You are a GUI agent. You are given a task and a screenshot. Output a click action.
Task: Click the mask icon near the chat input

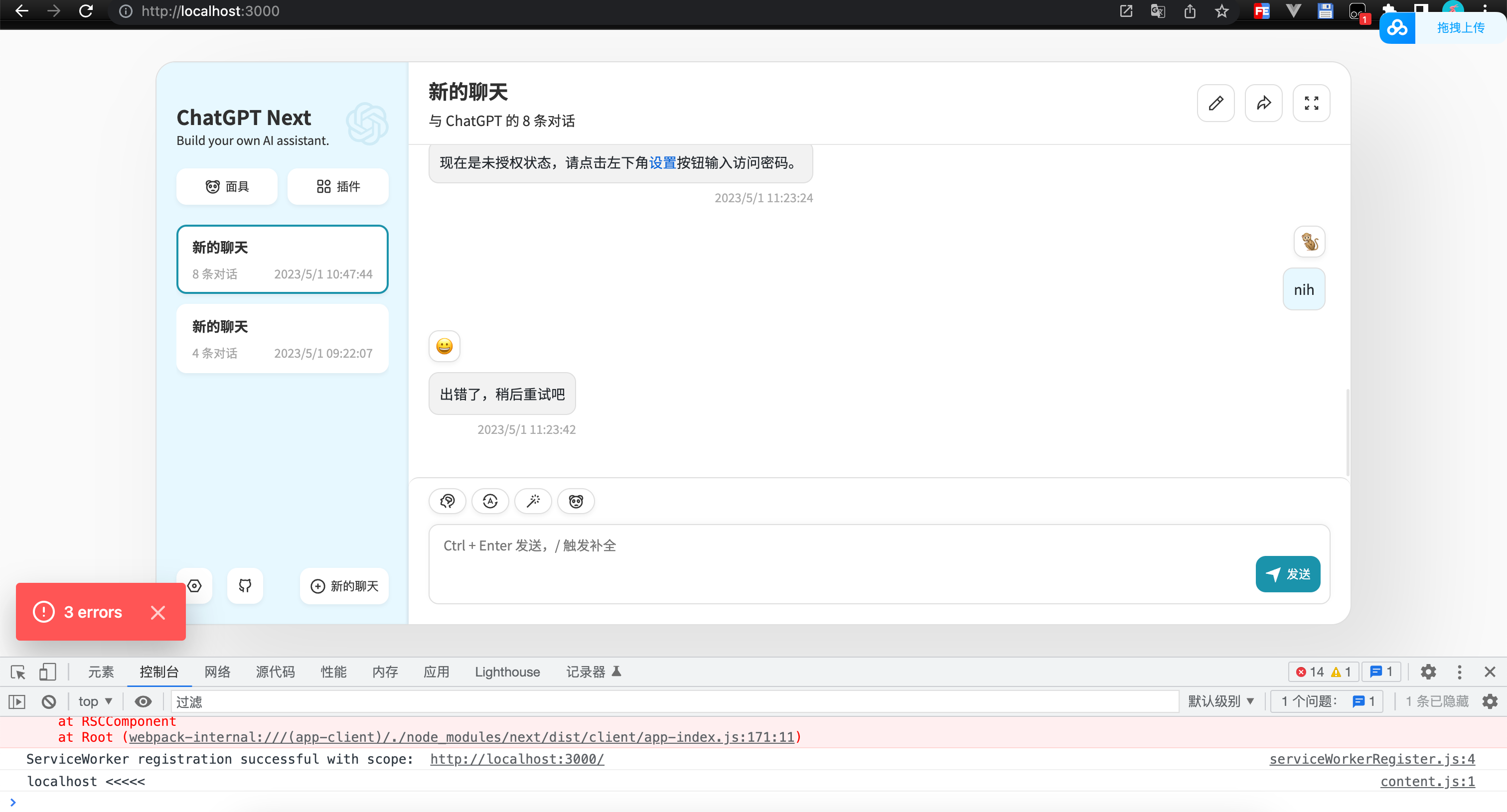(x=576, y=501)
